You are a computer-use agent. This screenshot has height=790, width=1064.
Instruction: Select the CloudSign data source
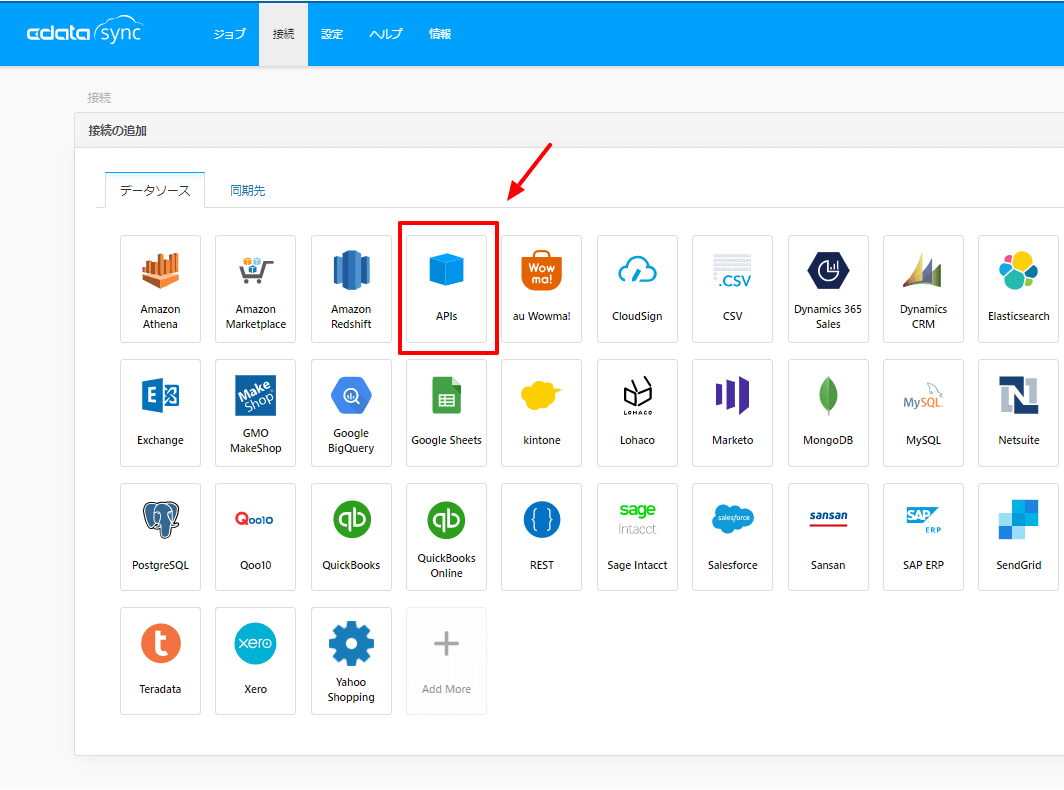tap(637, 289)
